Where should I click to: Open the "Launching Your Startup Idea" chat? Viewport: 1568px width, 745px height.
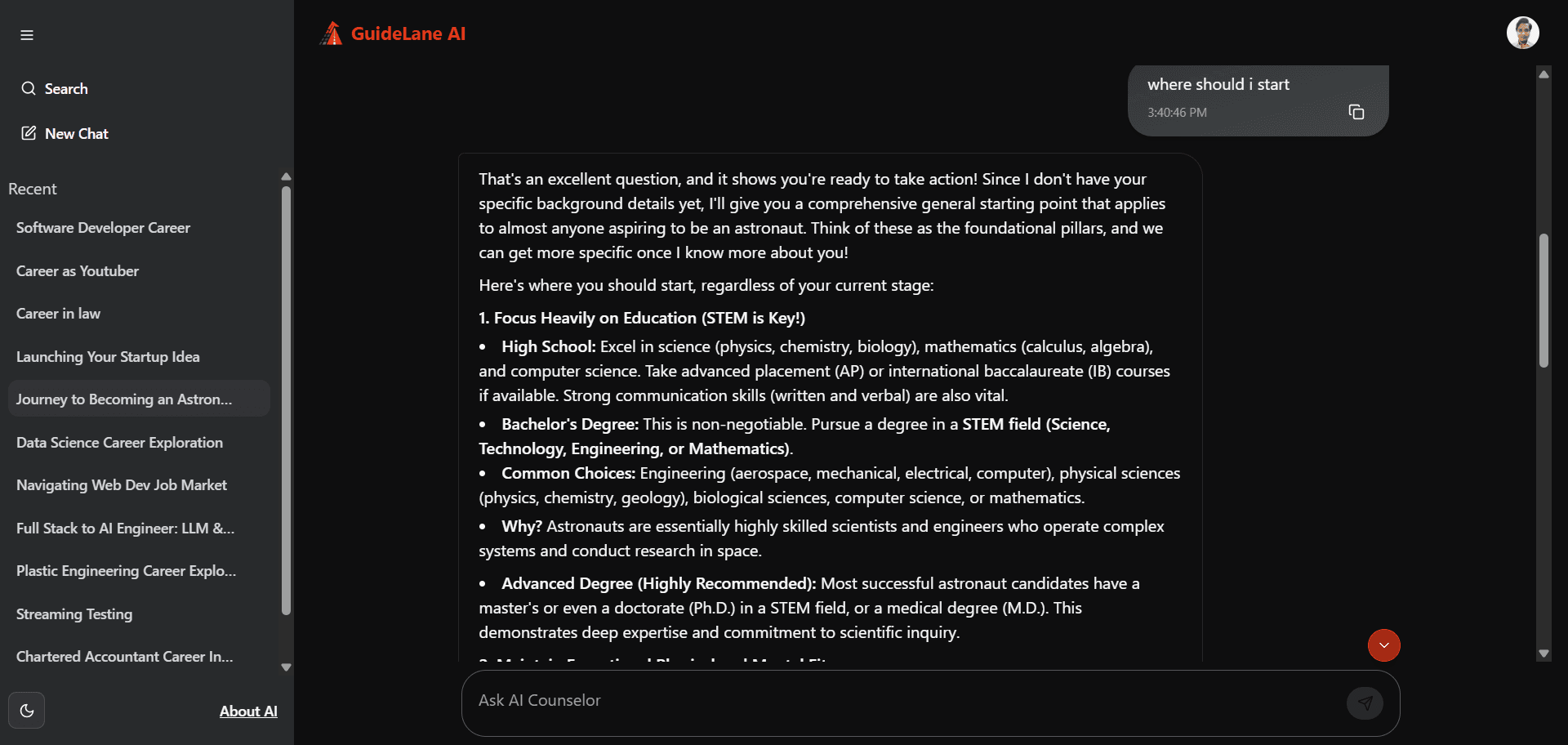(x=107, y=356)
